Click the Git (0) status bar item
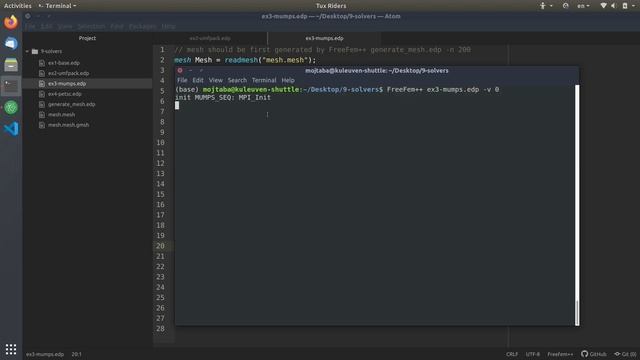Viewport: 640px width, 360px height. 625,354
